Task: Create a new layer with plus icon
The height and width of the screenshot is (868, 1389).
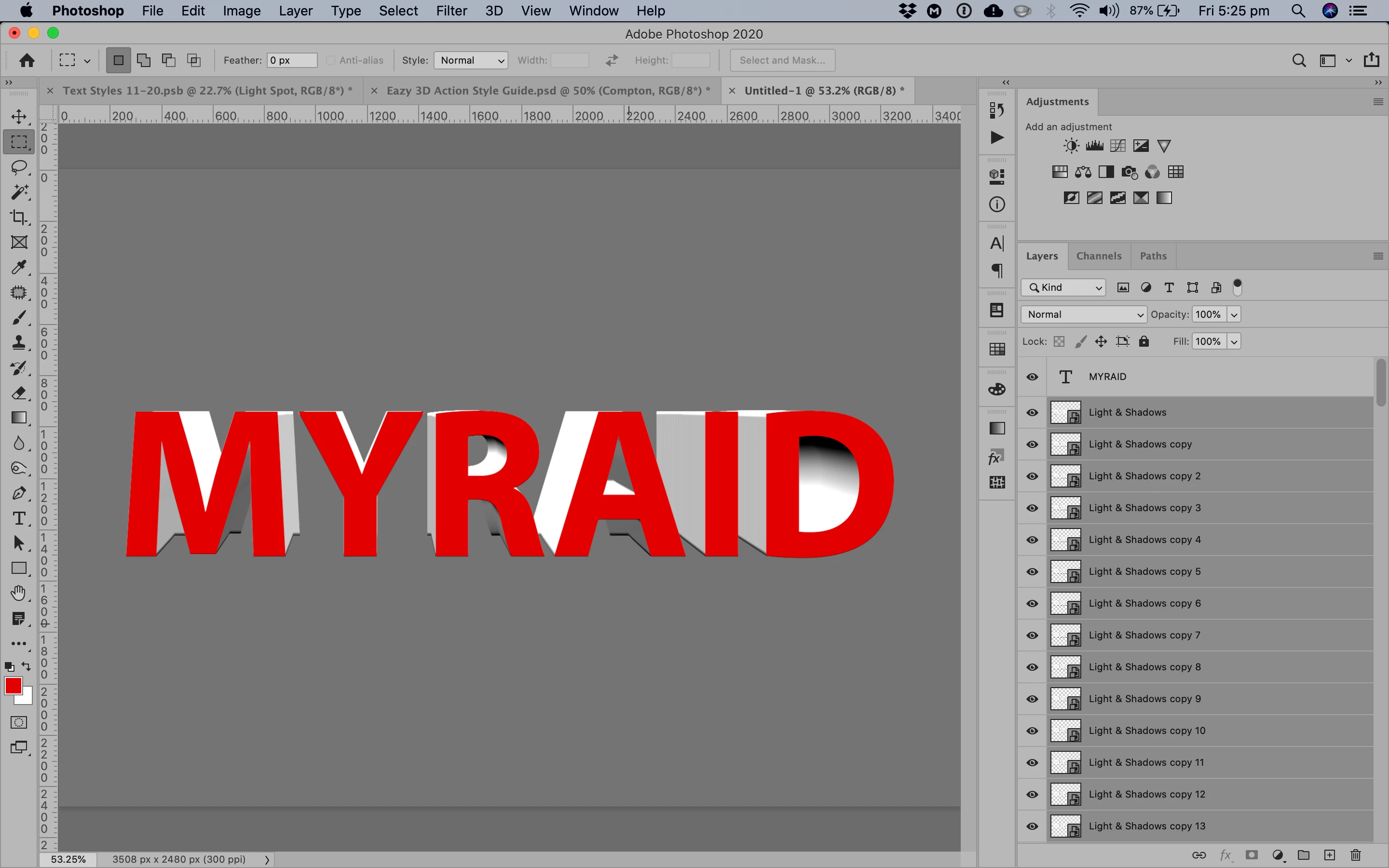Action: point(1329,855)
